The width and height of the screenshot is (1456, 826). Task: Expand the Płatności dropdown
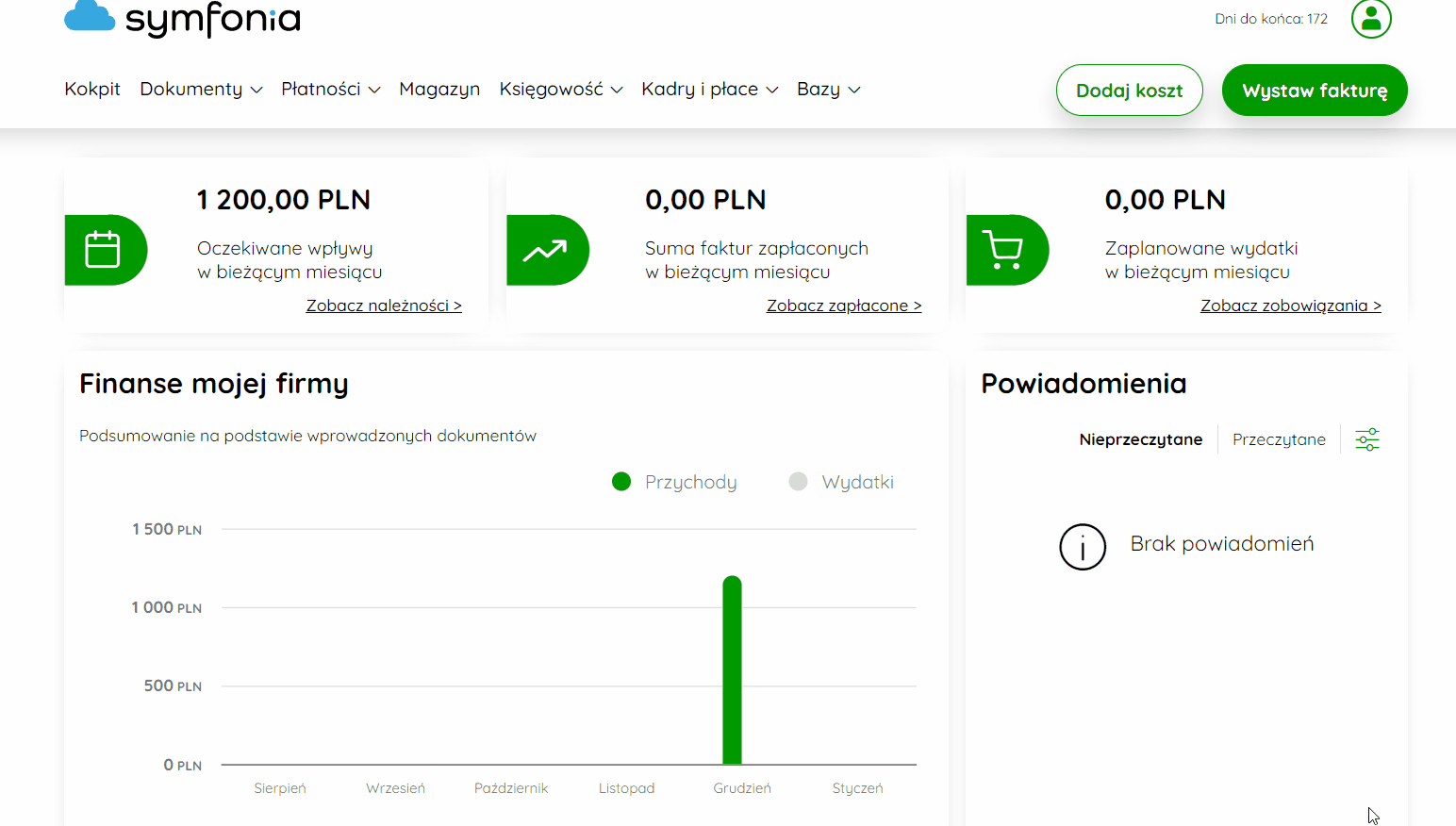pyautogui.click(x=331, y=89)
